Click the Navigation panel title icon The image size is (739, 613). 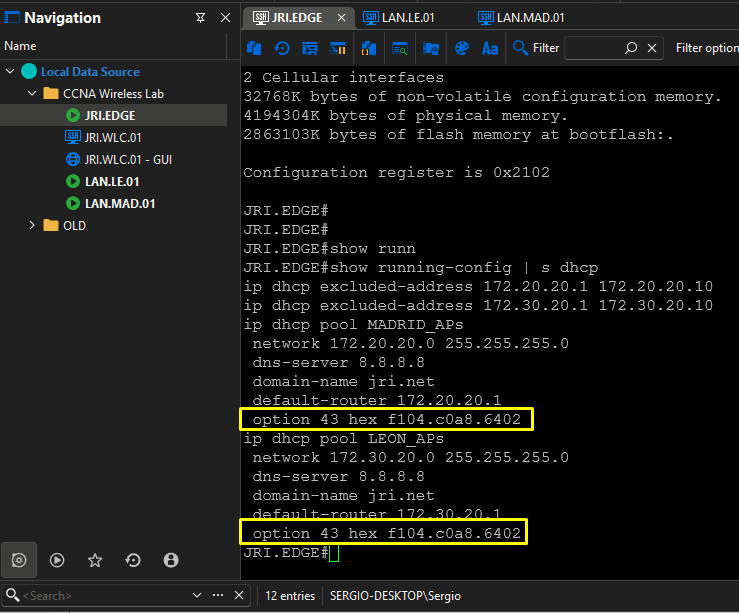(12, 18)
